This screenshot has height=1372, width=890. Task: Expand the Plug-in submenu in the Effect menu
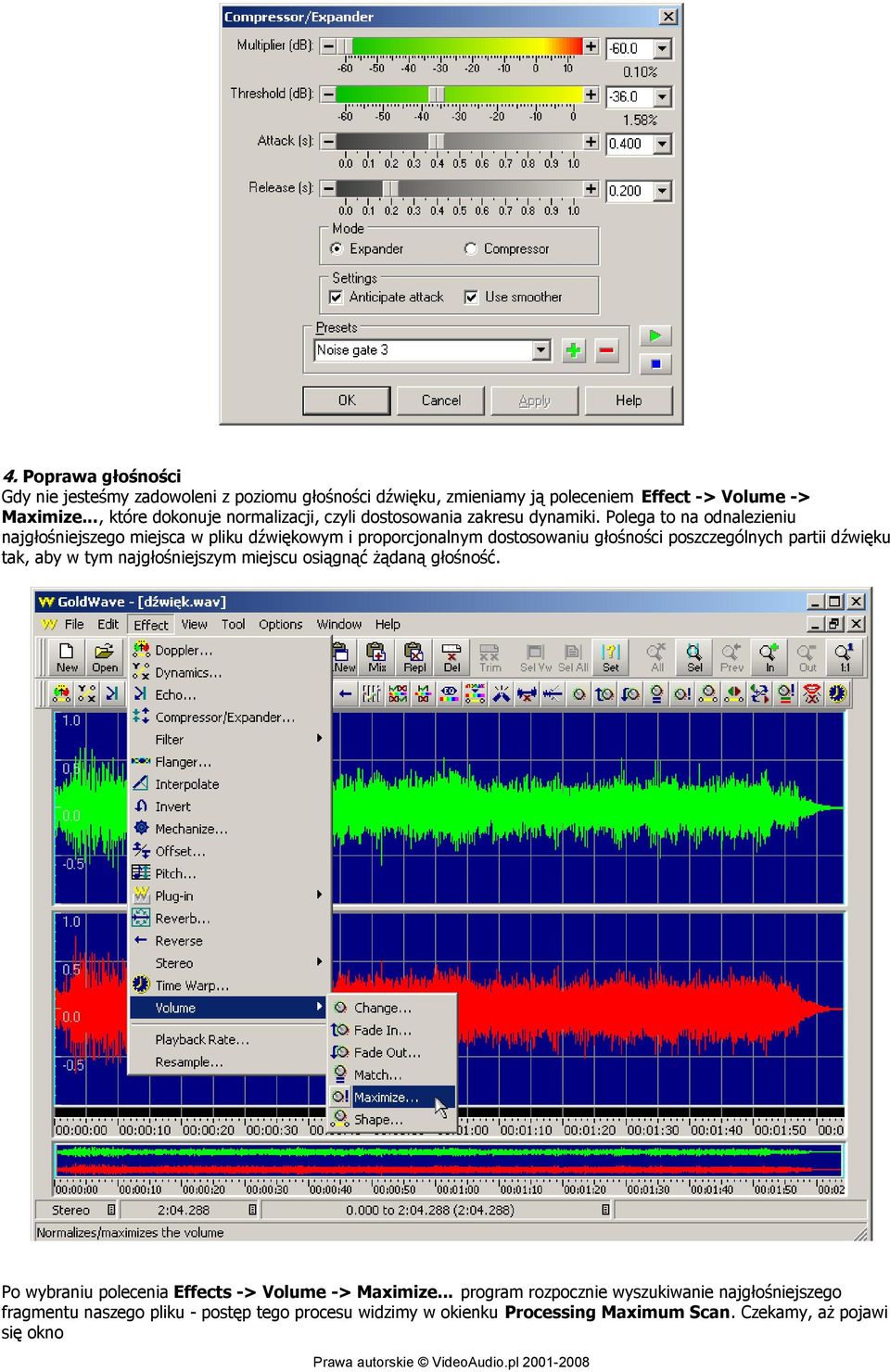pos(229,896)
